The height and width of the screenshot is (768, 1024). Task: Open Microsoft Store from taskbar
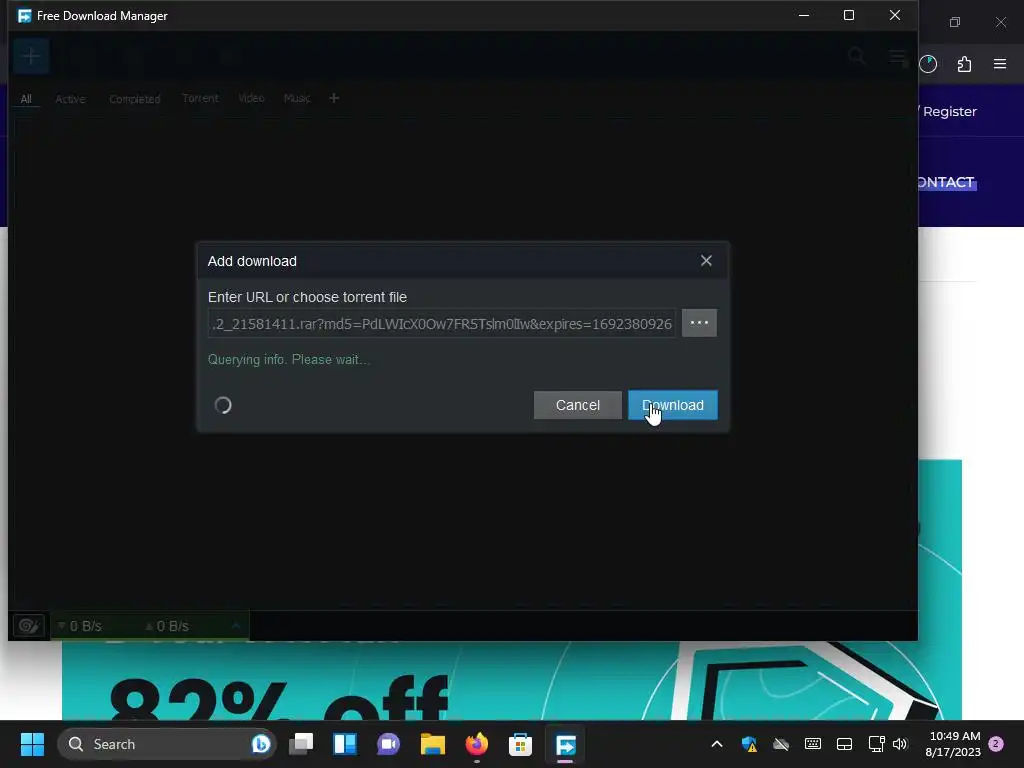[x=520, y=744]
